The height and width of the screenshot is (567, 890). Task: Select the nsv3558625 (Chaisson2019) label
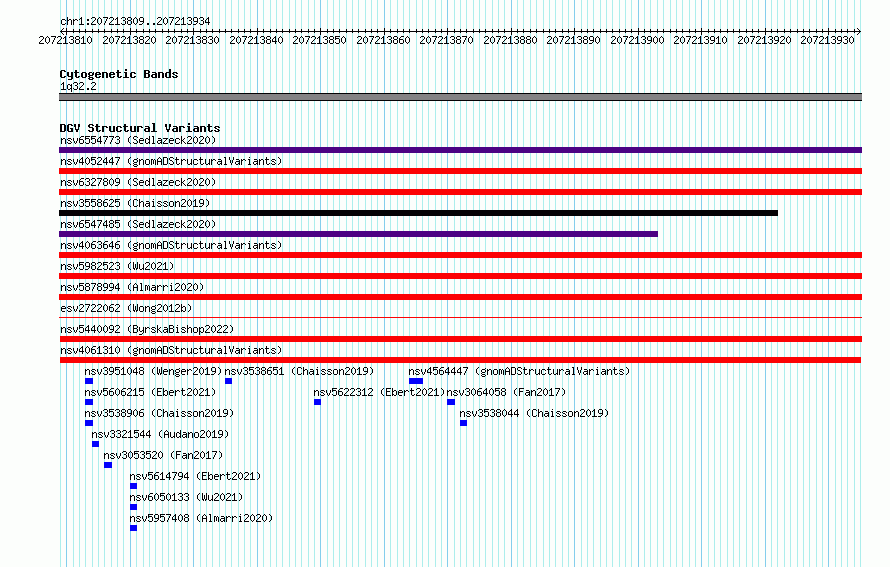coord(135,203)
